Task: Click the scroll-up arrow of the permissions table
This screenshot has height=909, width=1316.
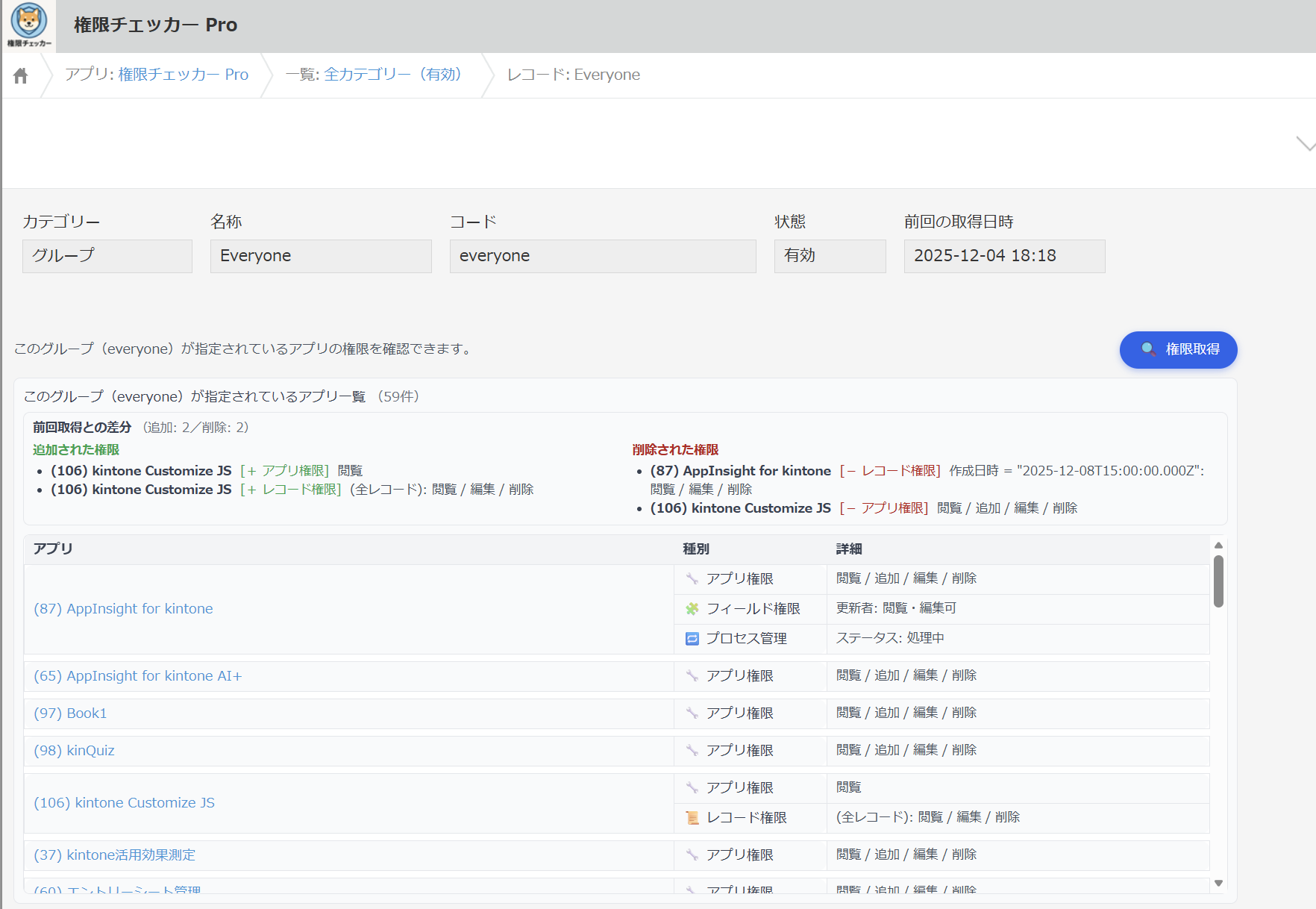Action: coord(1218,546)
